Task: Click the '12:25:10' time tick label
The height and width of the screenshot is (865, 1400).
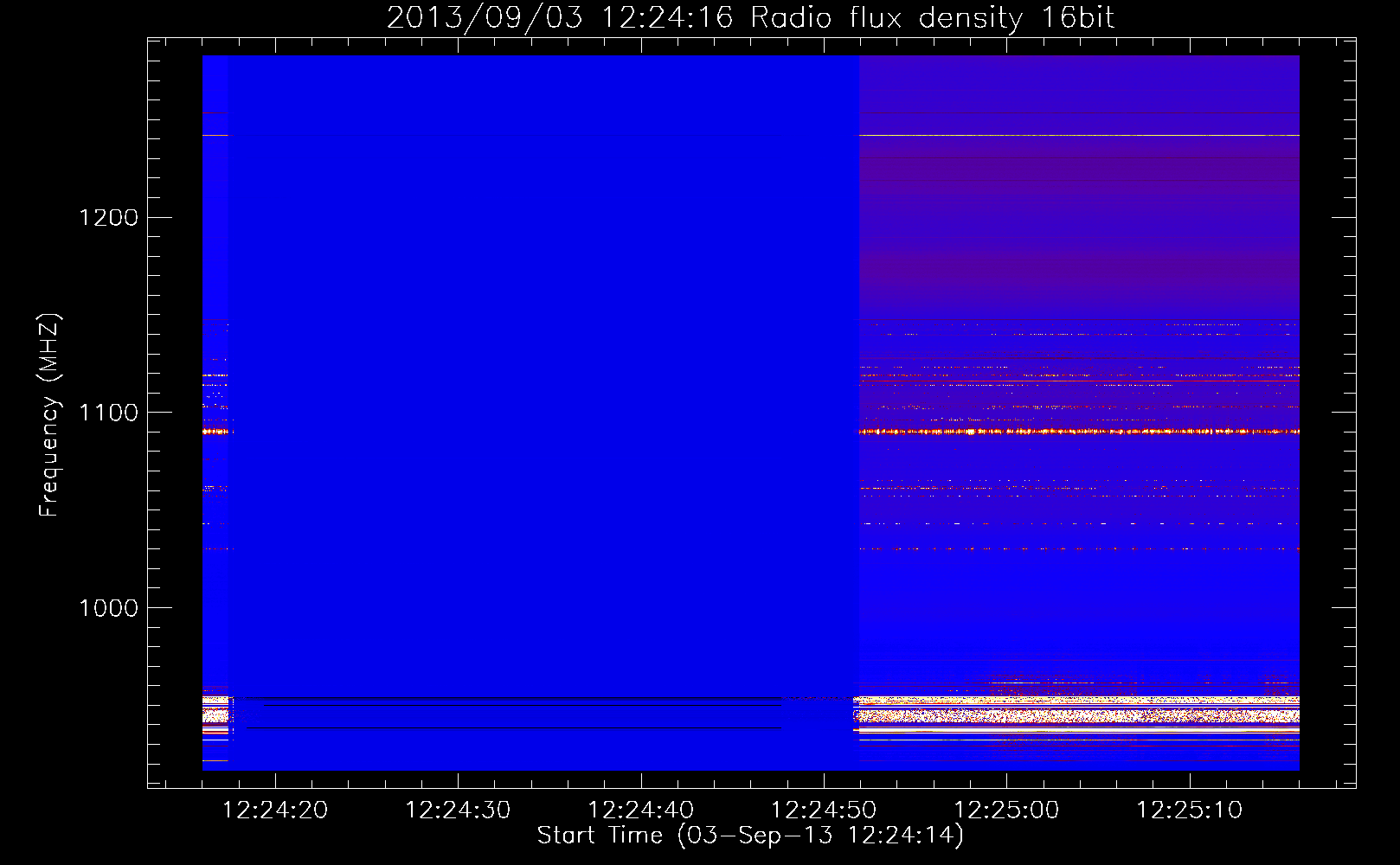Action: click(x=1189, y=811)
